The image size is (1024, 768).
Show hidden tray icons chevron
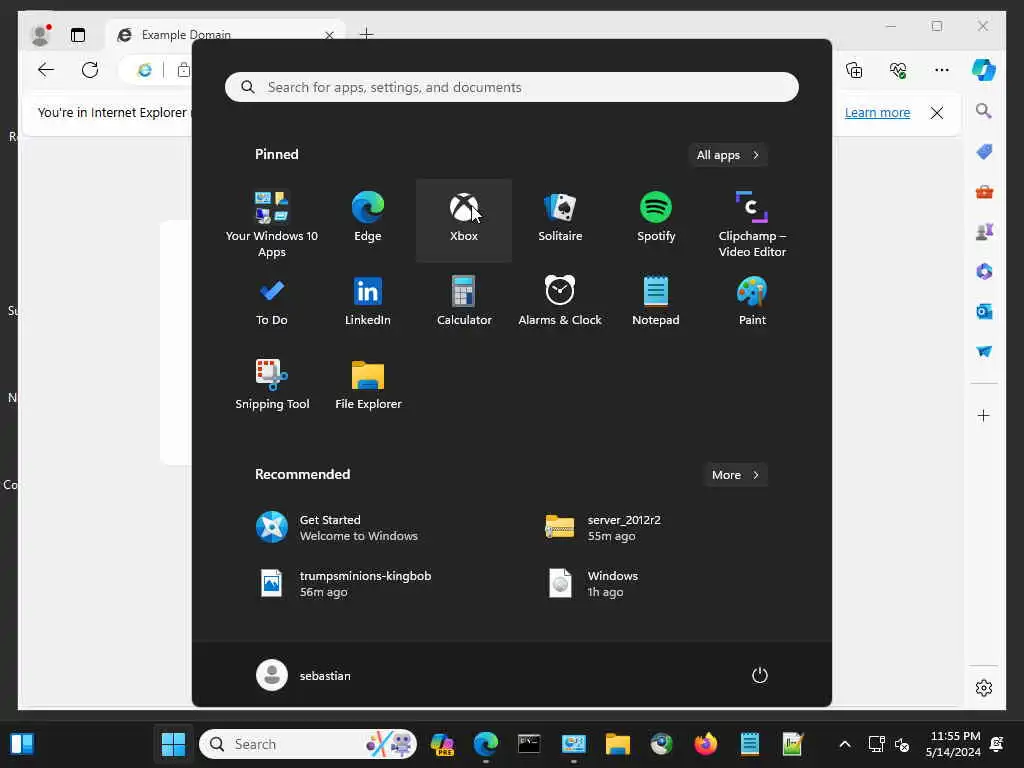point(844,744)
